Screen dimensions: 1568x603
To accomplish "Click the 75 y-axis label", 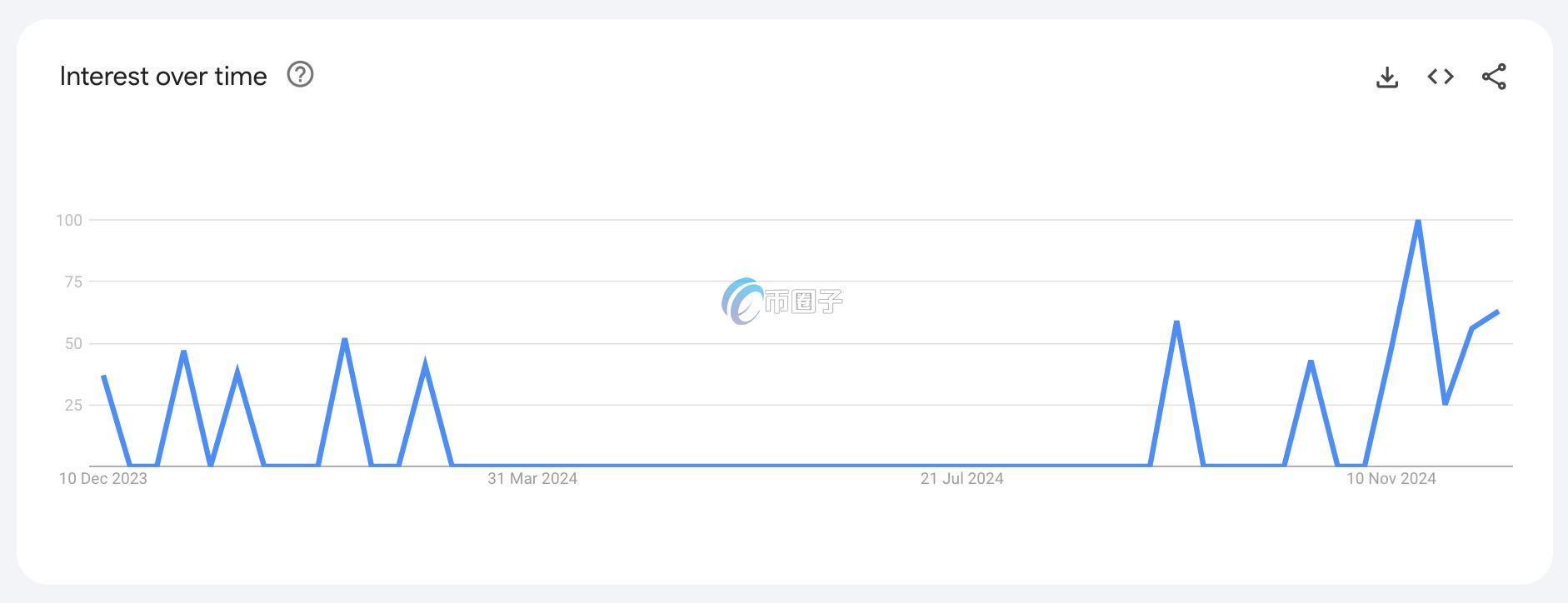I will [x=73, y=282].
